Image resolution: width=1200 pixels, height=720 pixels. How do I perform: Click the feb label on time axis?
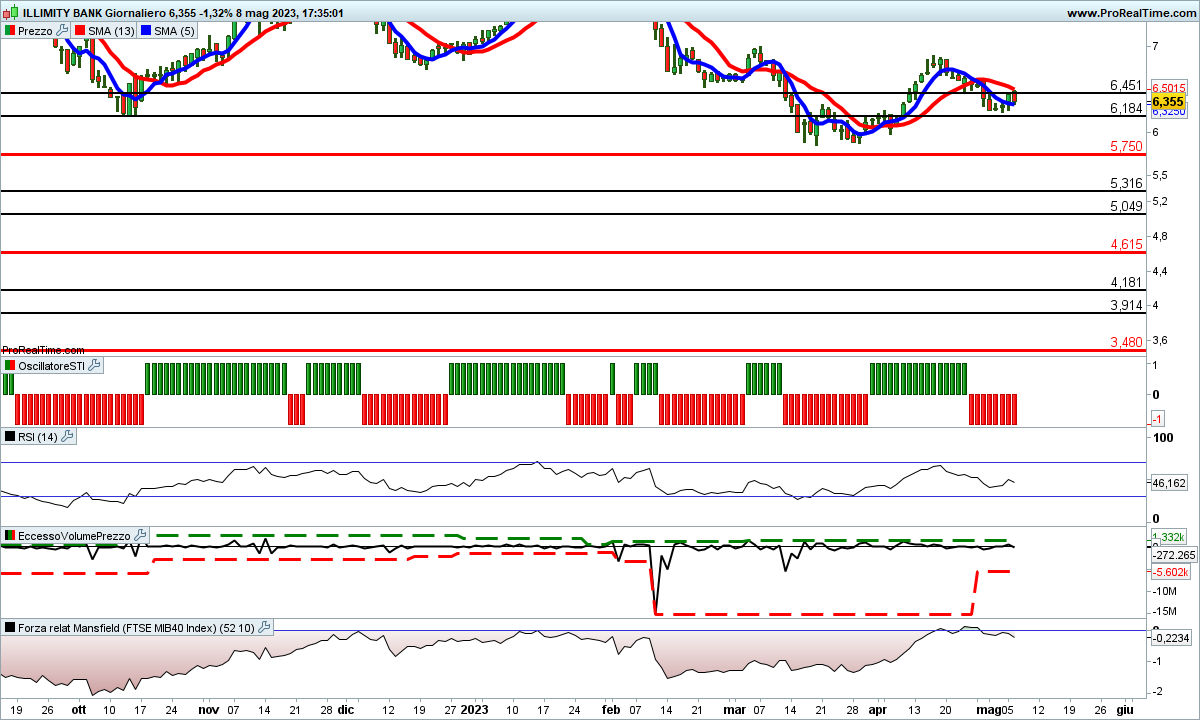tap(611, 708)
